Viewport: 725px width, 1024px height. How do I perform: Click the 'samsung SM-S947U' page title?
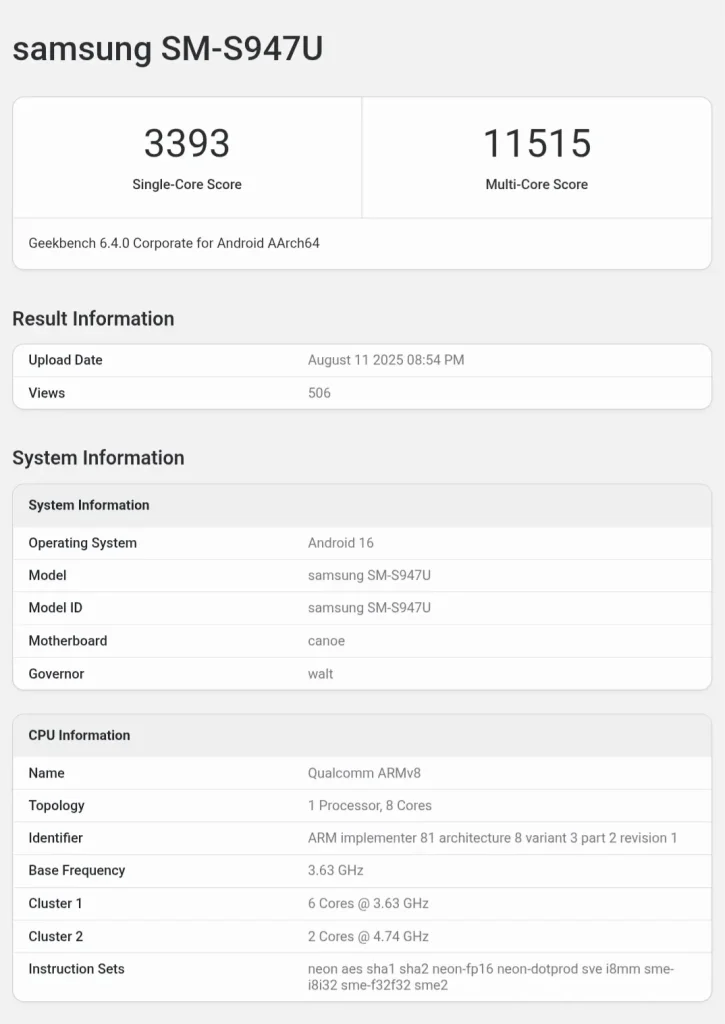coord(168,49)
